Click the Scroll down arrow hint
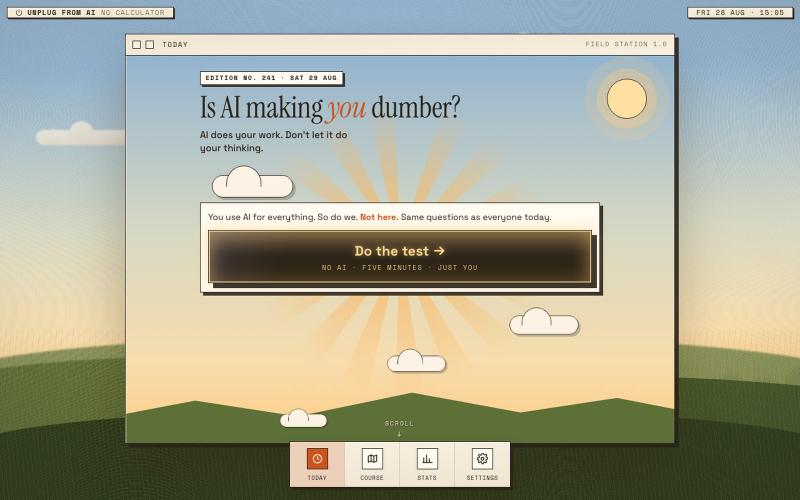This screenshot has height=500, width=800. coord(399,434)
